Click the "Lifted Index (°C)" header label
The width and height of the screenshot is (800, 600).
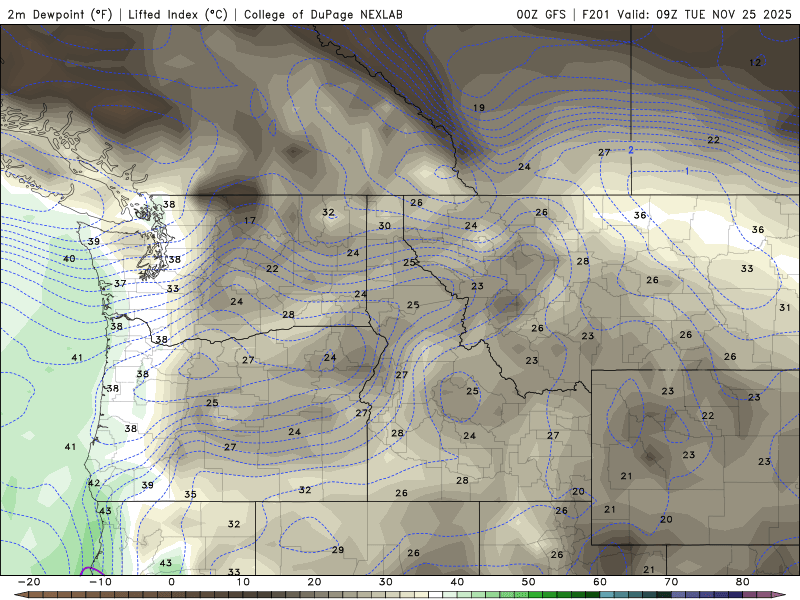178,14
